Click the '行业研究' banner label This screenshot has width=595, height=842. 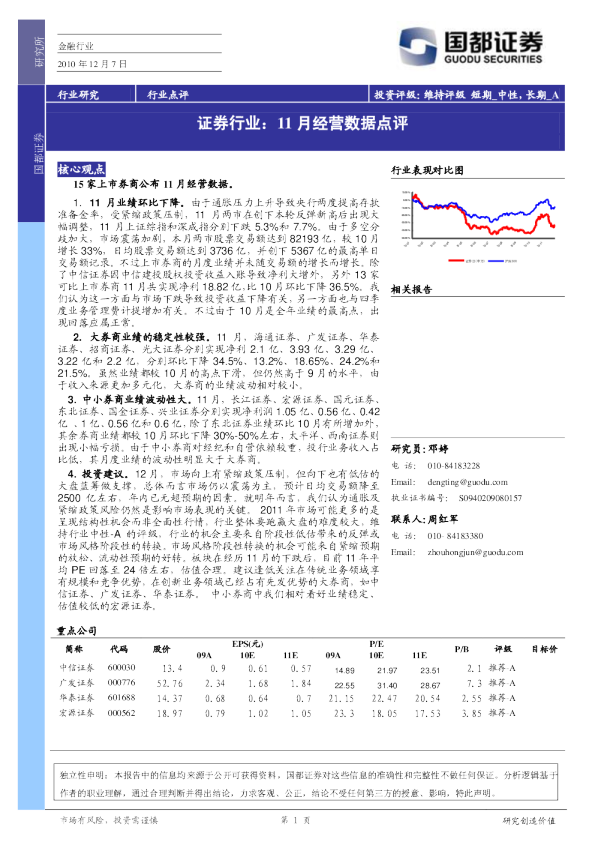(78, 95)
